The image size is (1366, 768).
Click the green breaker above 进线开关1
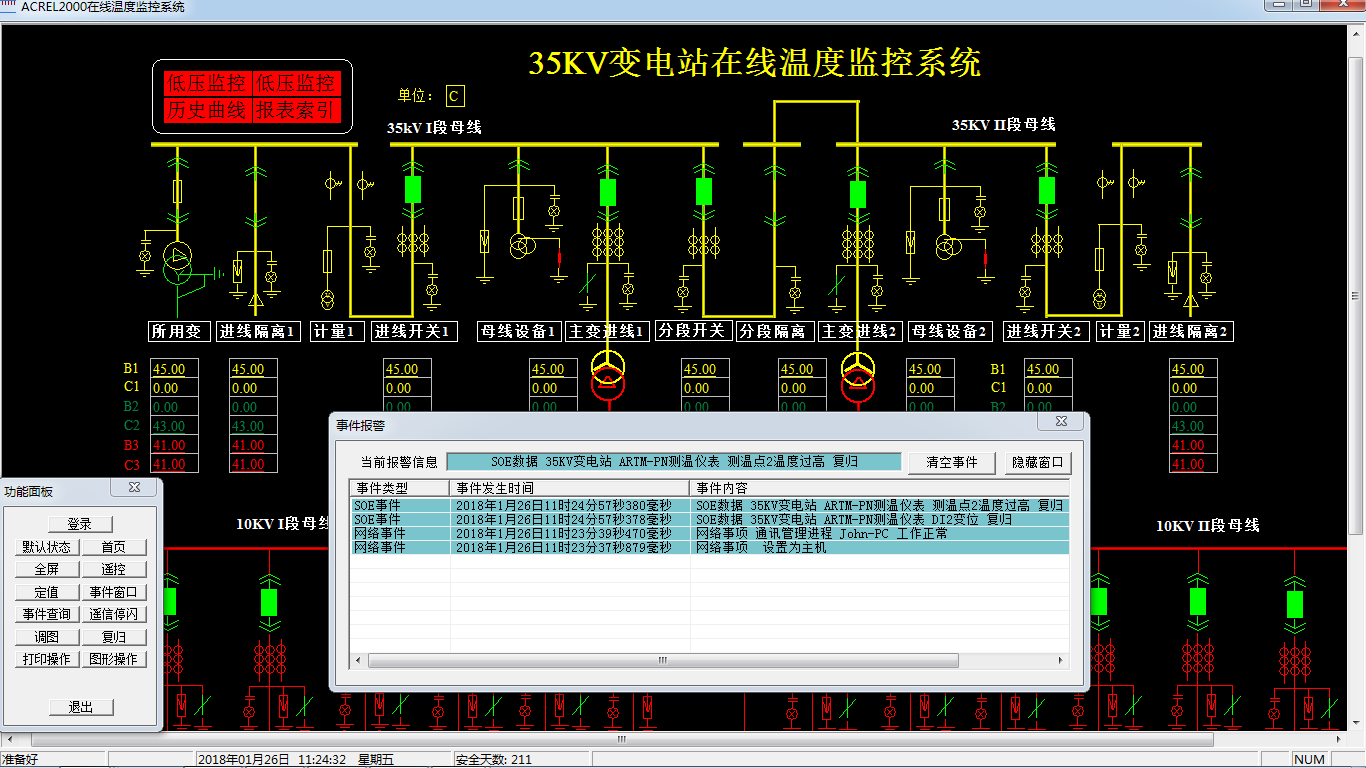[412, 190]
